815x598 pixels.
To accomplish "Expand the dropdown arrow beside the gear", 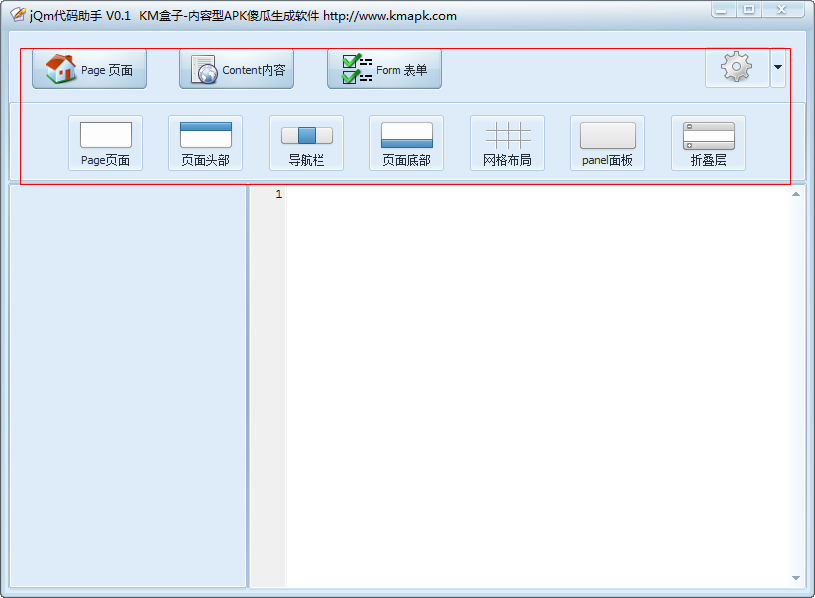I will [778, 67].
